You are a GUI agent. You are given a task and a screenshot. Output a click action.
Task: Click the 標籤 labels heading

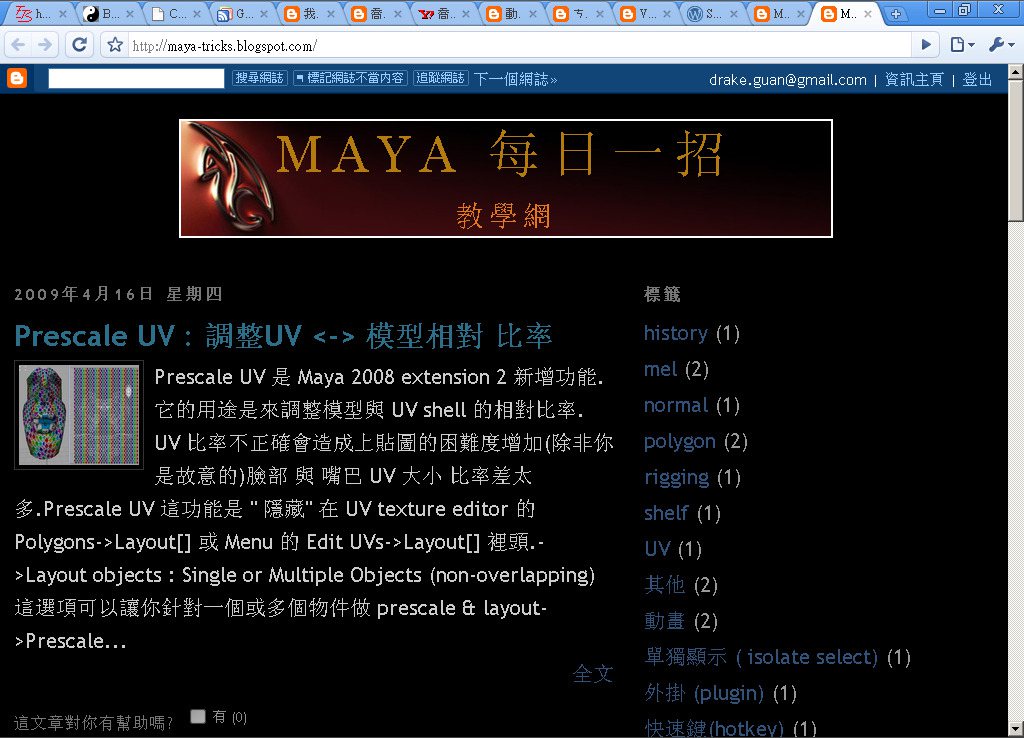tap(662, 294)
